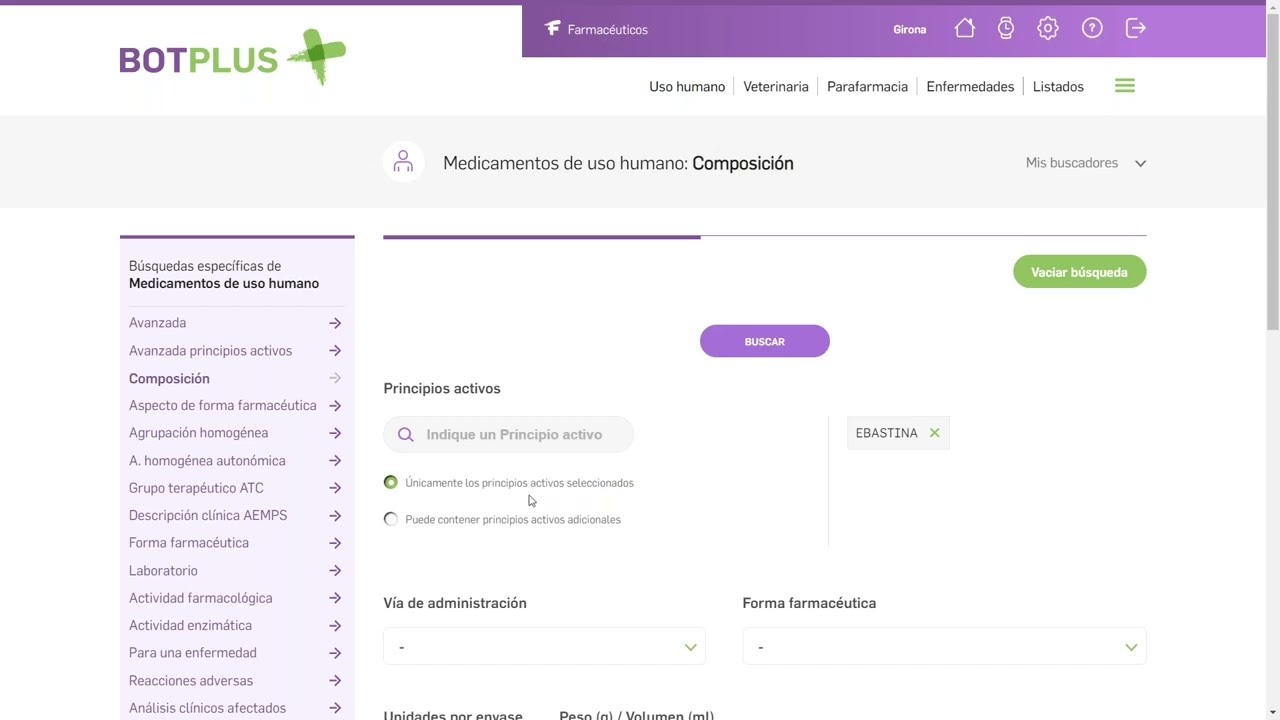This screenshot has width=1280, height=720.
Task: Open Laboratorio search in sidebar
Action: pyautogui.click(x=163, y=571)
